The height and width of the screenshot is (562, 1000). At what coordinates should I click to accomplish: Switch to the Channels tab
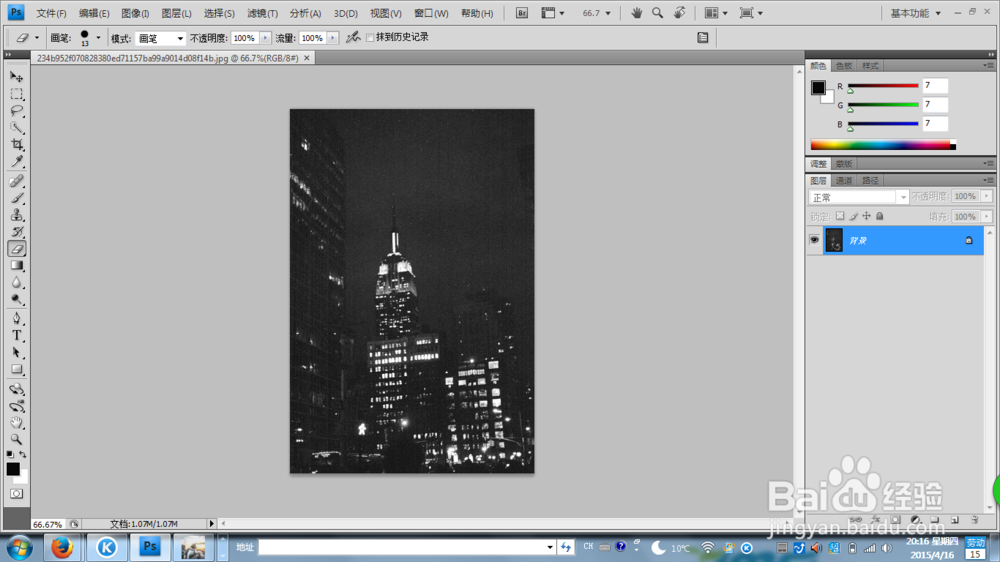coord(844,181)
